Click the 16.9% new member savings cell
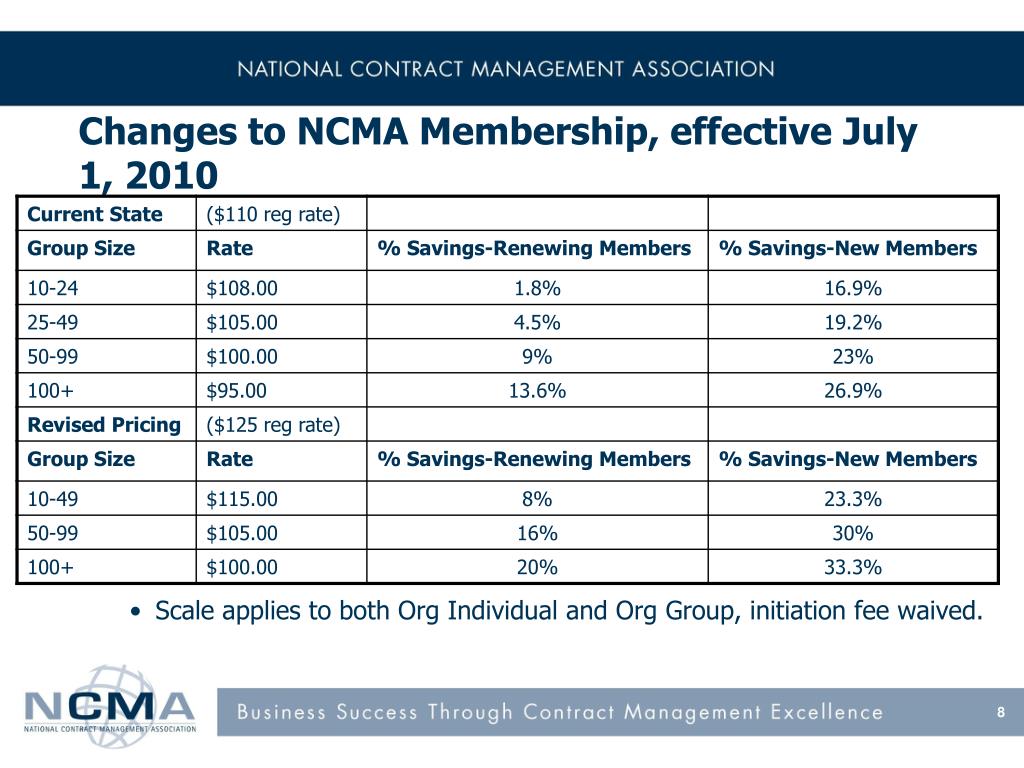This screenshot has width=1024, height=768. (853, 288)
